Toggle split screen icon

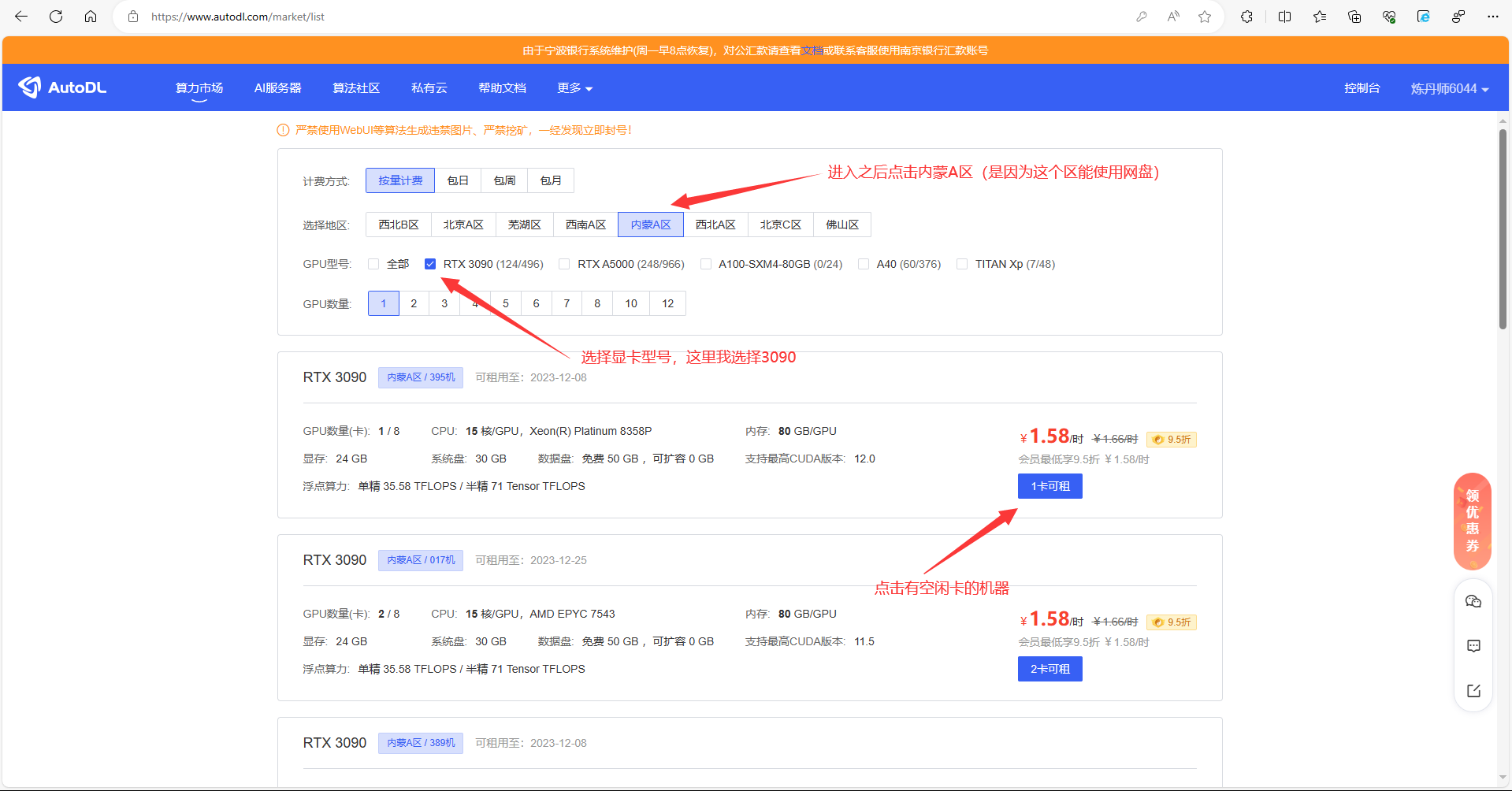pyautogui.click(x=1284, y=17)
